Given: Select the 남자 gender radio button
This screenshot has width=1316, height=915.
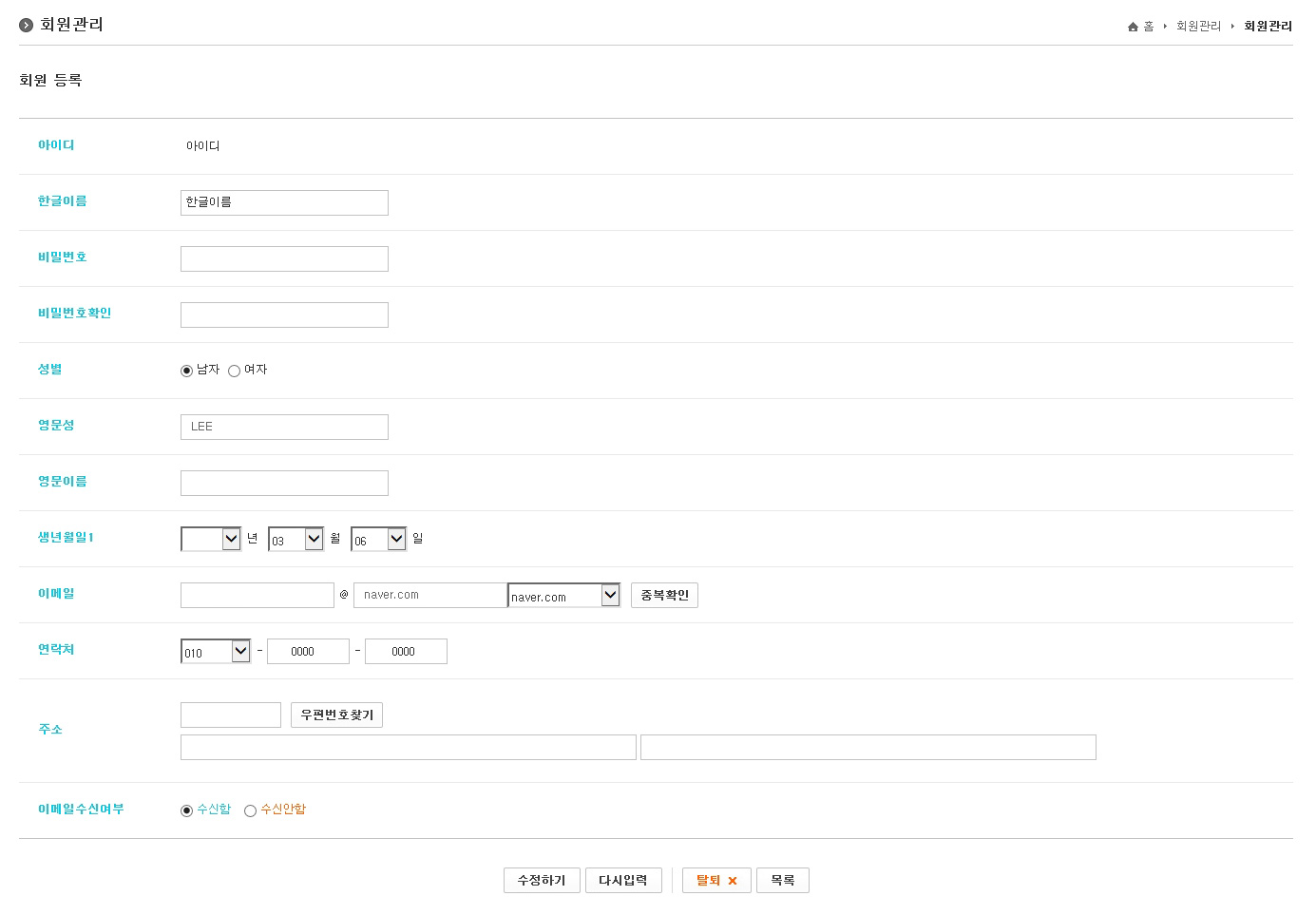Looking at the screenshot, I should pyautogui.click(x=186, y=371).
